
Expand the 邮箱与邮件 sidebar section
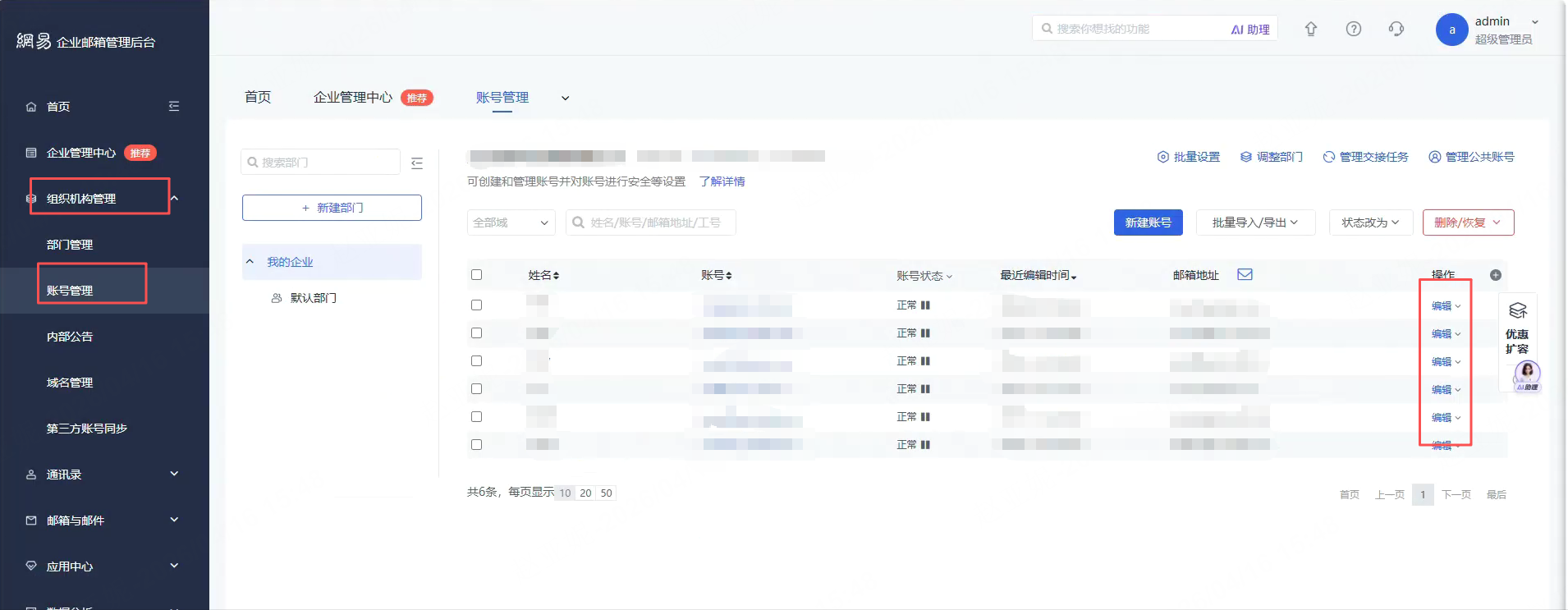174,520
